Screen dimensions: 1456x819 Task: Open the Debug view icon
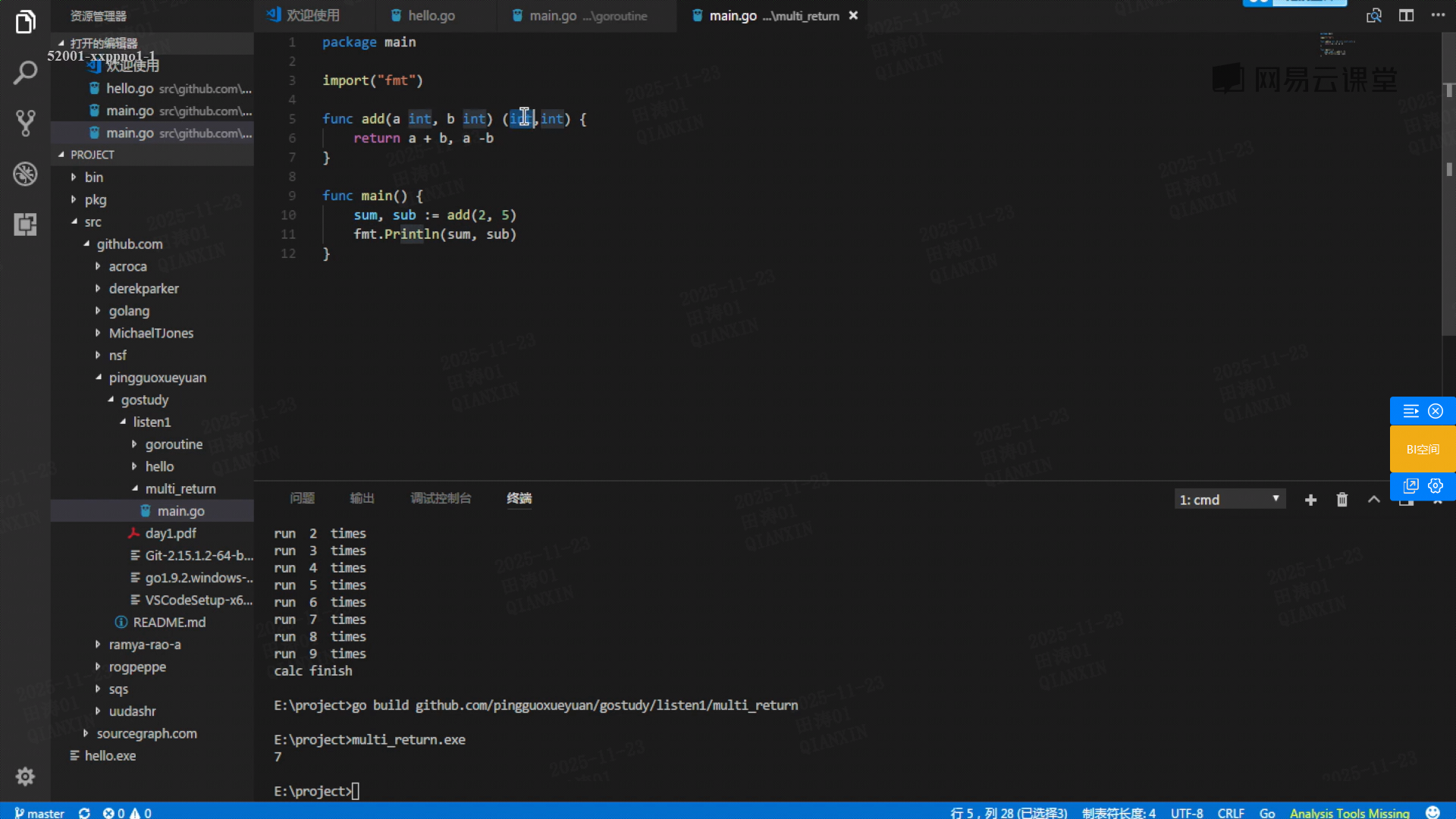click(25, 174)
